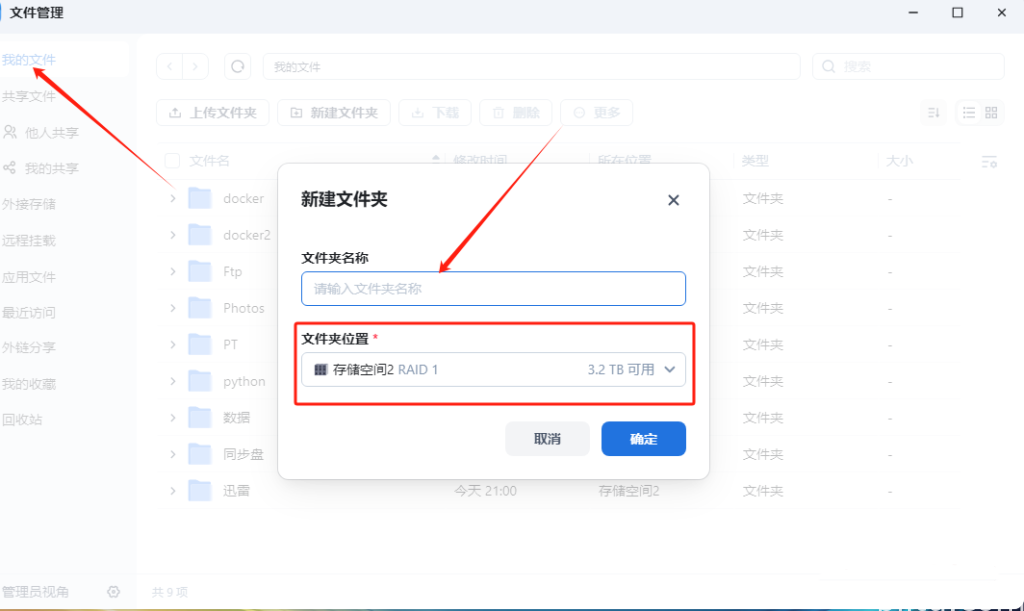The image size is (1024, 611).
Task: Open 回收站 in the sidebar
Action: [x=22, y=420]
